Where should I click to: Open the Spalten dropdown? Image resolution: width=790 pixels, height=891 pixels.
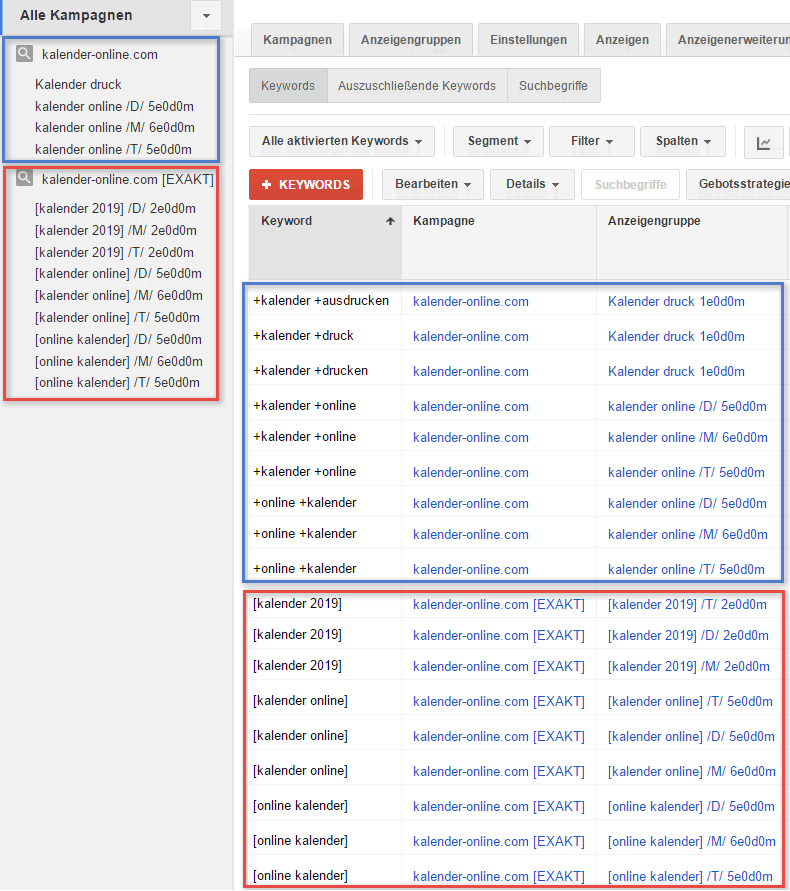click(683, 141)
